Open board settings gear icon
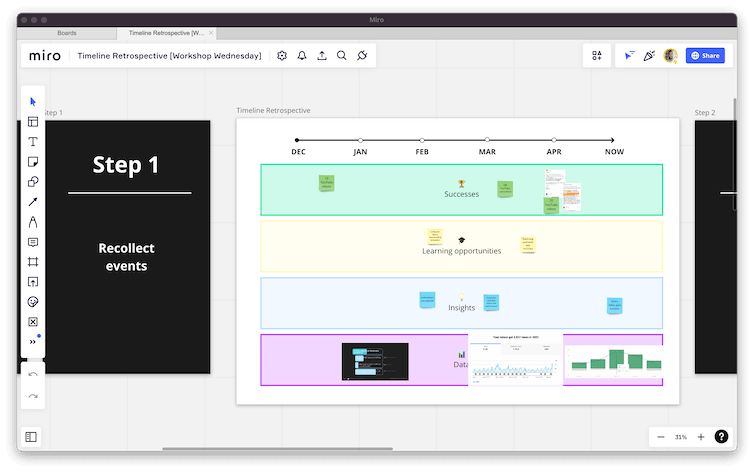The image size is (754, 472). 282,56
